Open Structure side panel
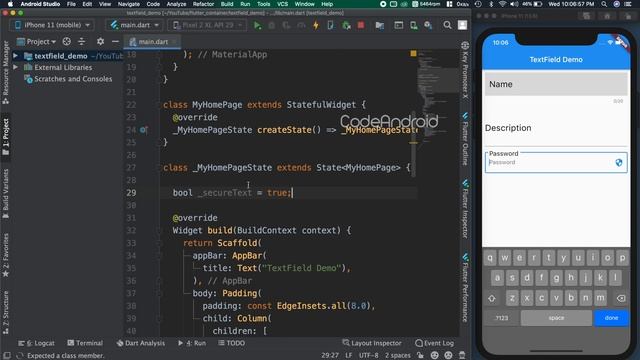640x360 pixels. (6, 313)
